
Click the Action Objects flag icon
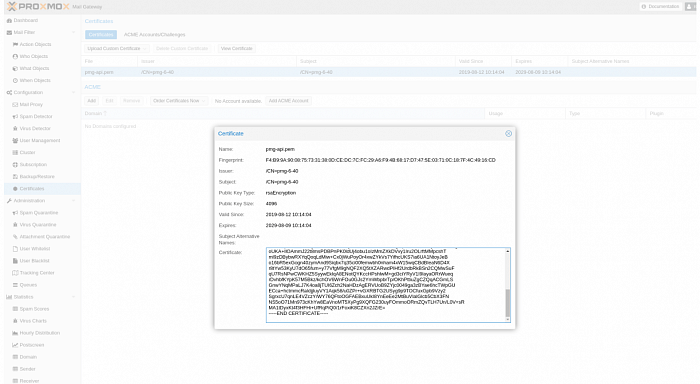15,44
